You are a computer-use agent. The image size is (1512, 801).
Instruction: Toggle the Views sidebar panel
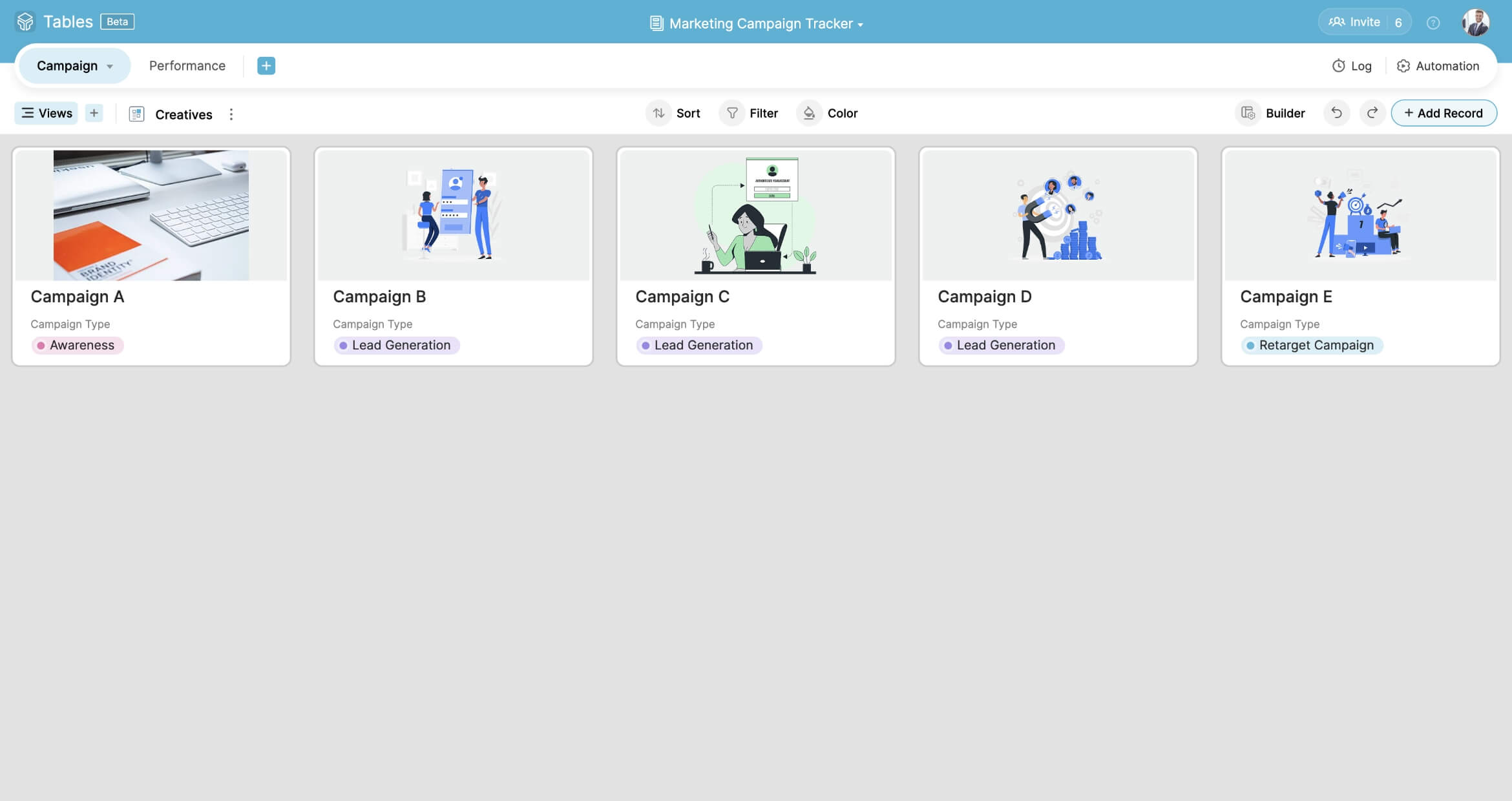[x=47, y=113]
